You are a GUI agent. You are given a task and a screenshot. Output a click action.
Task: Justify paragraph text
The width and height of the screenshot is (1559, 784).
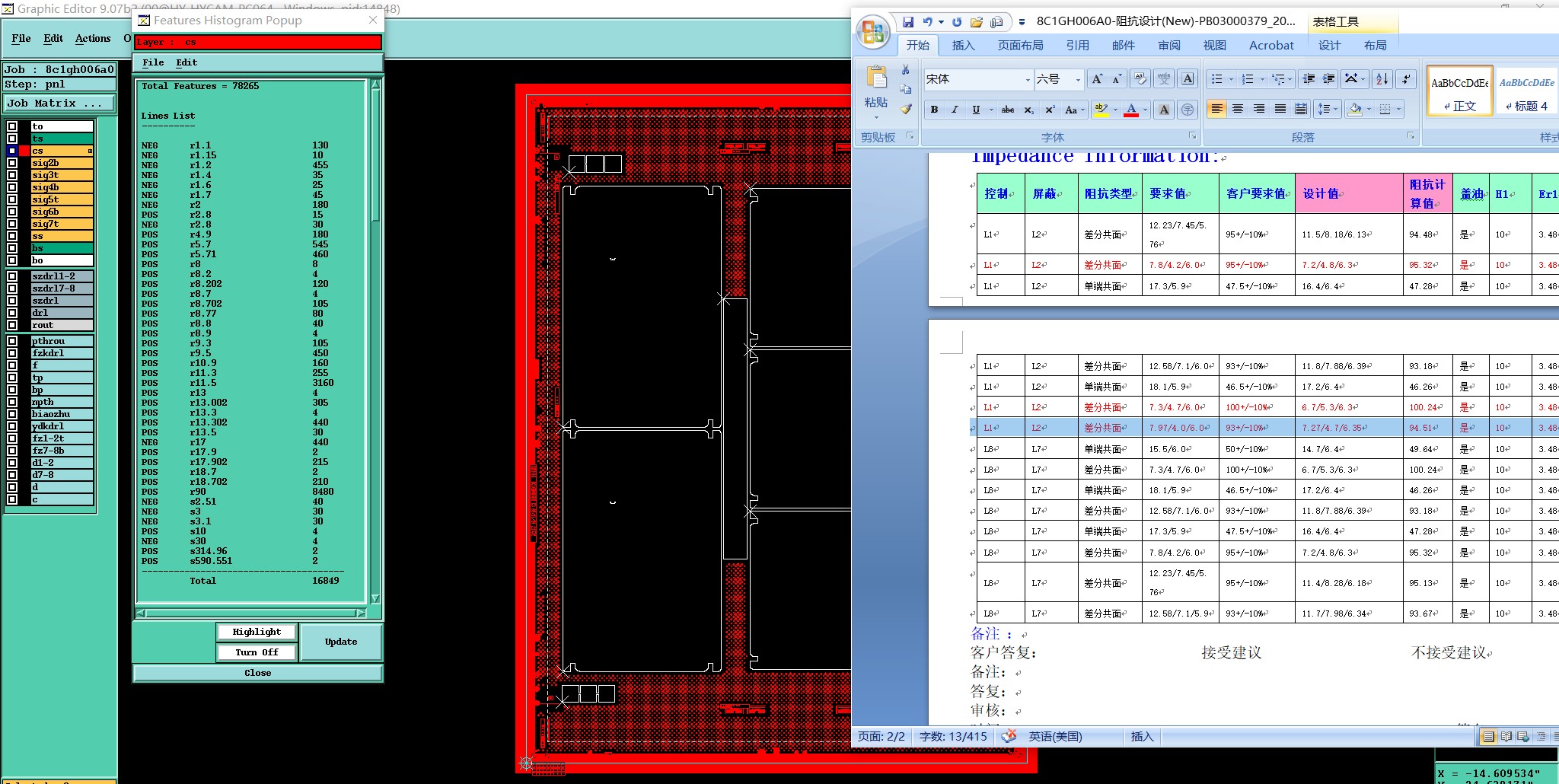(x=1280, y=110)
